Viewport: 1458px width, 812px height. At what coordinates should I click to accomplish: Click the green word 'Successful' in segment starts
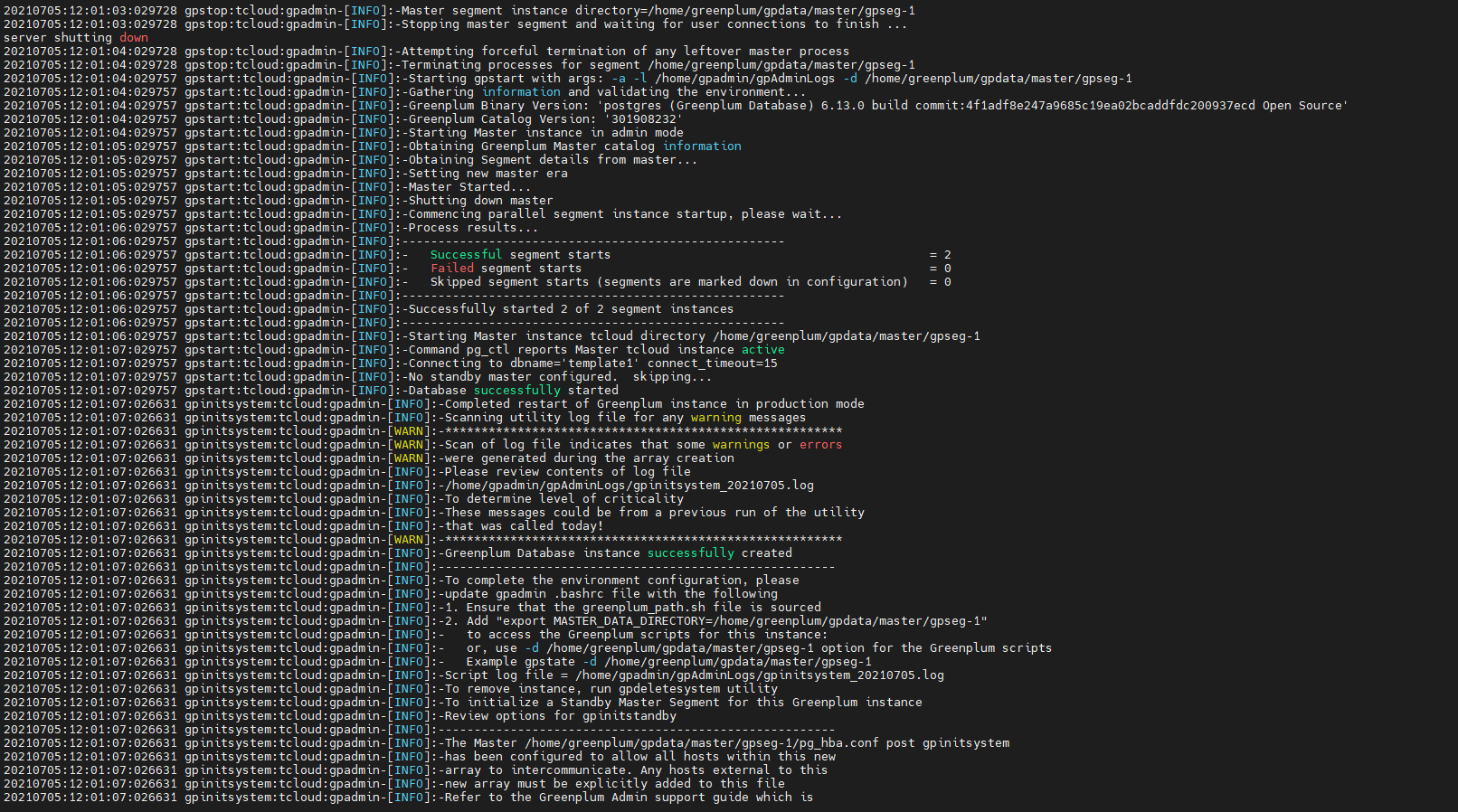[466, 254]
